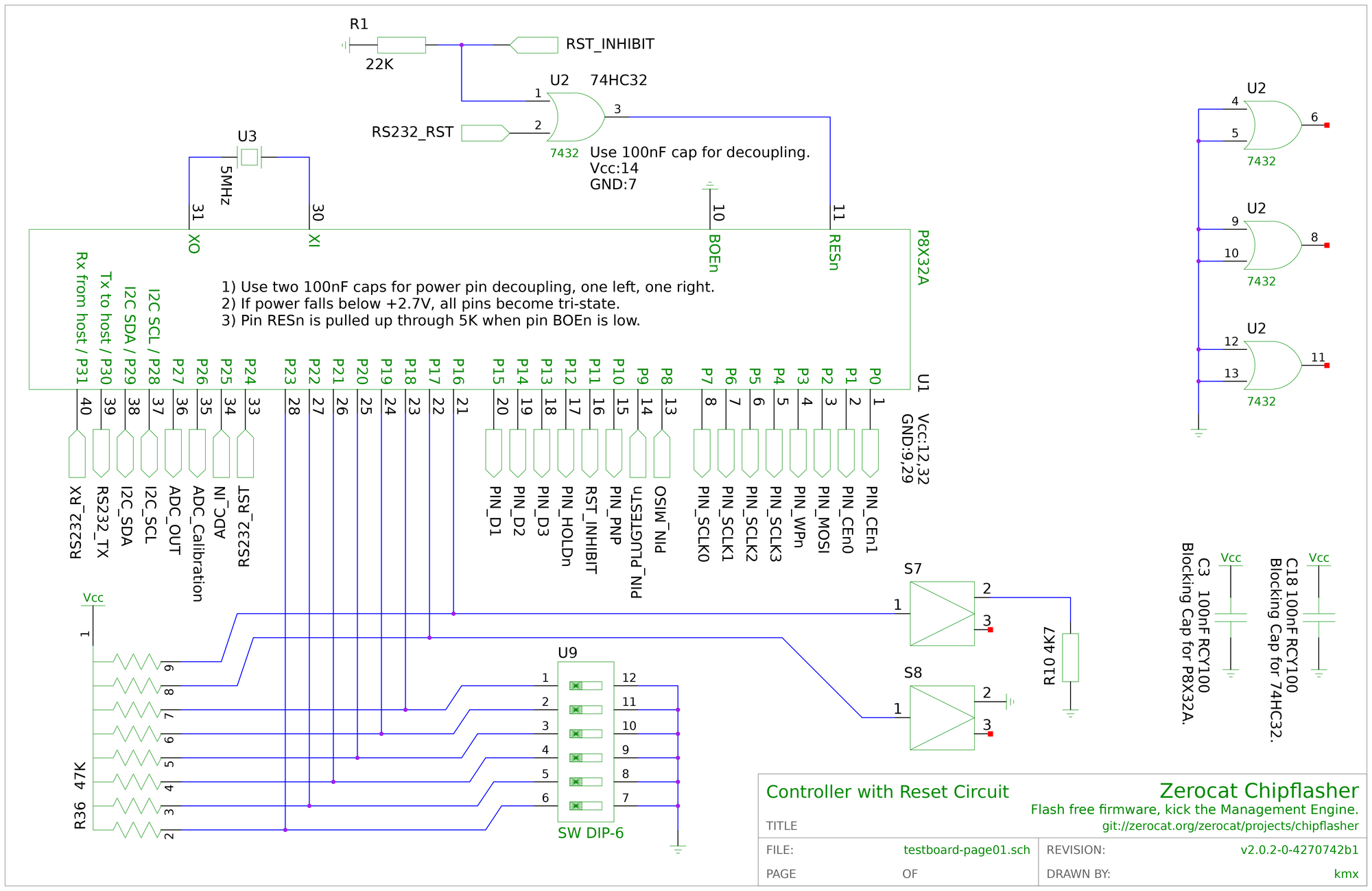Screen dimensions: 1372x891
Task: Select the C18 capacitor symbol
Action: click(x=1318, y=618)
